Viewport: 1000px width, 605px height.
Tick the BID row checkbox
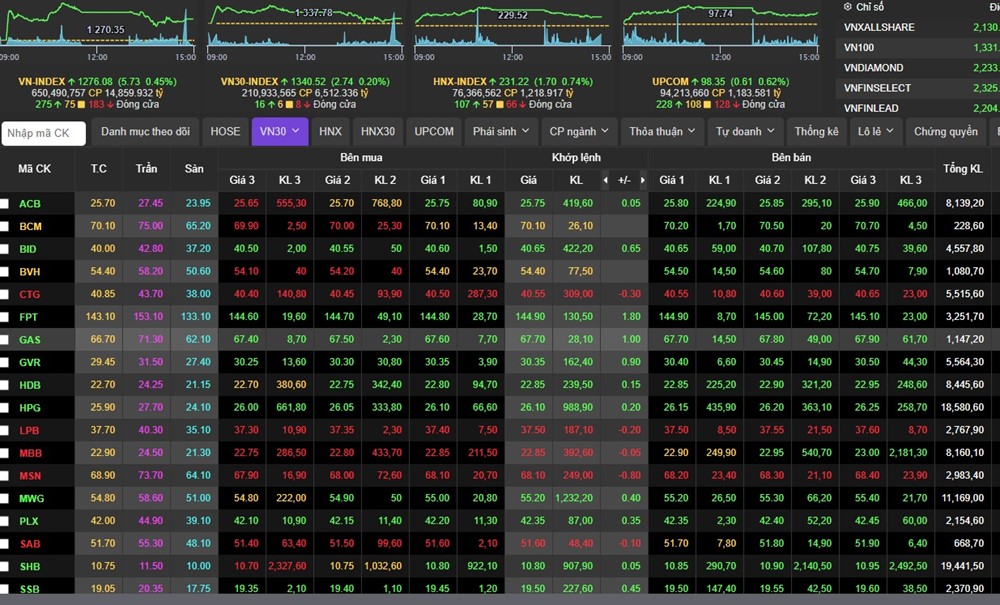(4, 249)
